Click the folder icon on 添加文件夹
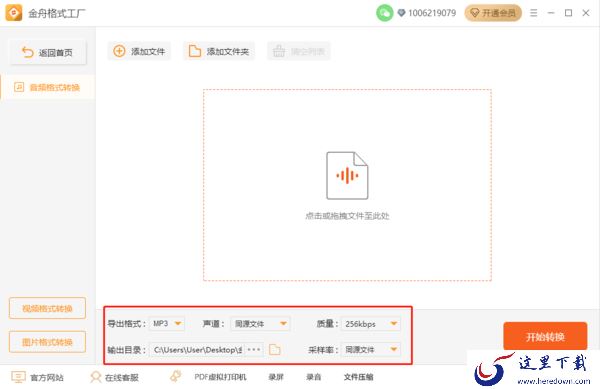The width and height of the screenshot is (600, 389). pos(195,51)
